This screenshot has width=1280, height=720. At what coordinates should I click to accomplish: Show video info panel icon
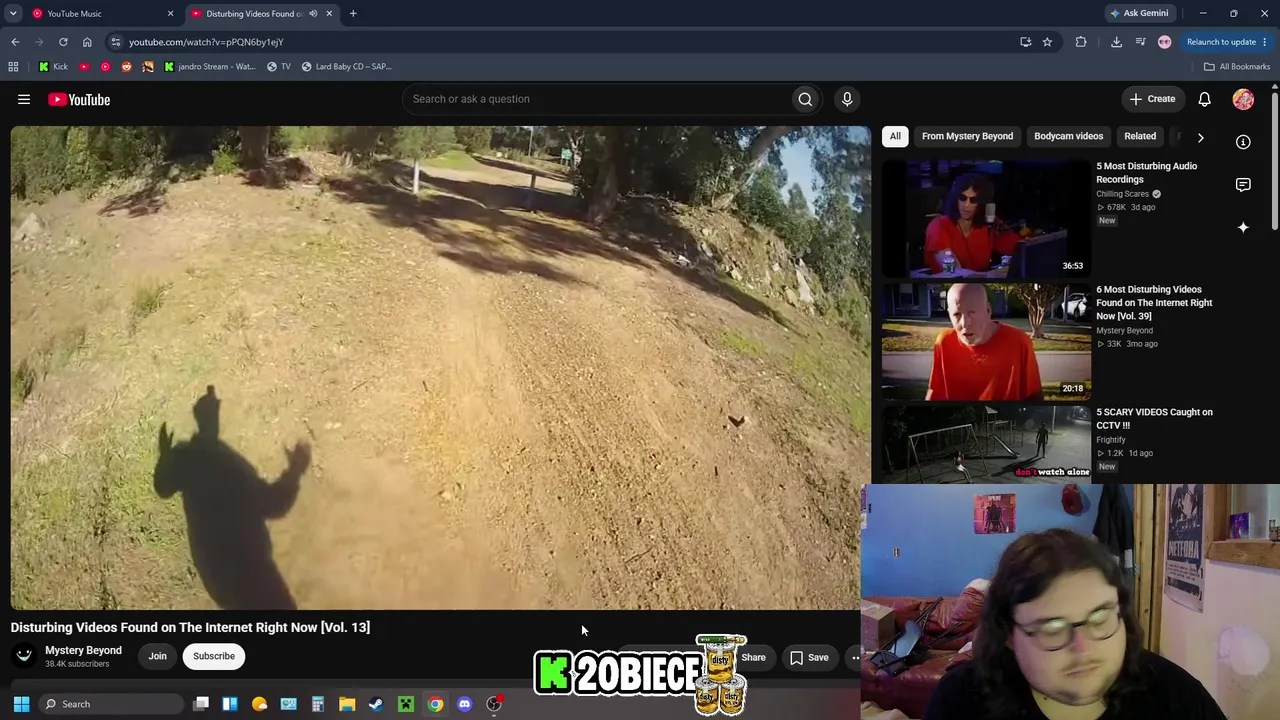[x=1243, y=142]
